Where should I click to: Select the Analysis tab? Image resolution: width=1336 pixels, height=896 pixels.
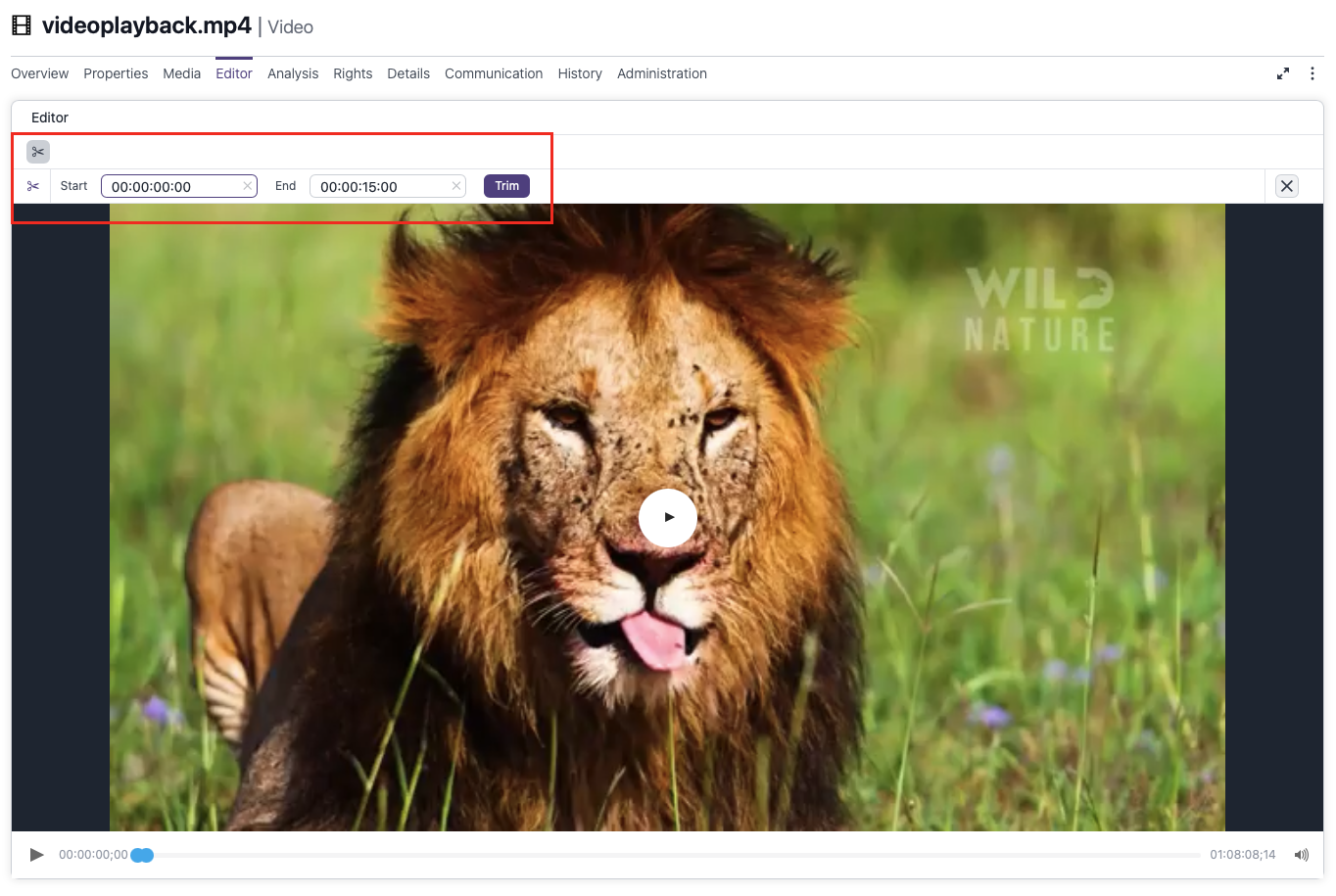pos(293,73)
